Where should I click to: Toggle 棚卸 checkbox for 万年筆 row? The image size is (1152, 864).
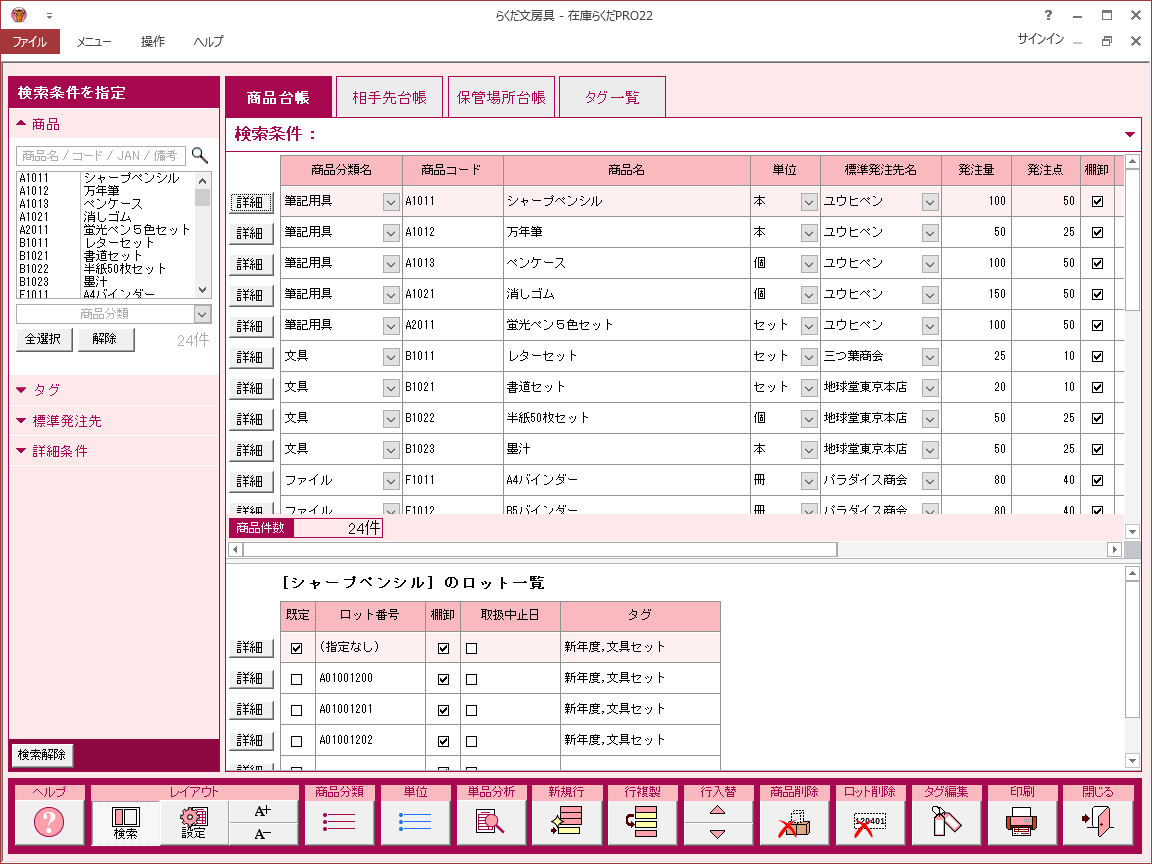point(1098,232)
